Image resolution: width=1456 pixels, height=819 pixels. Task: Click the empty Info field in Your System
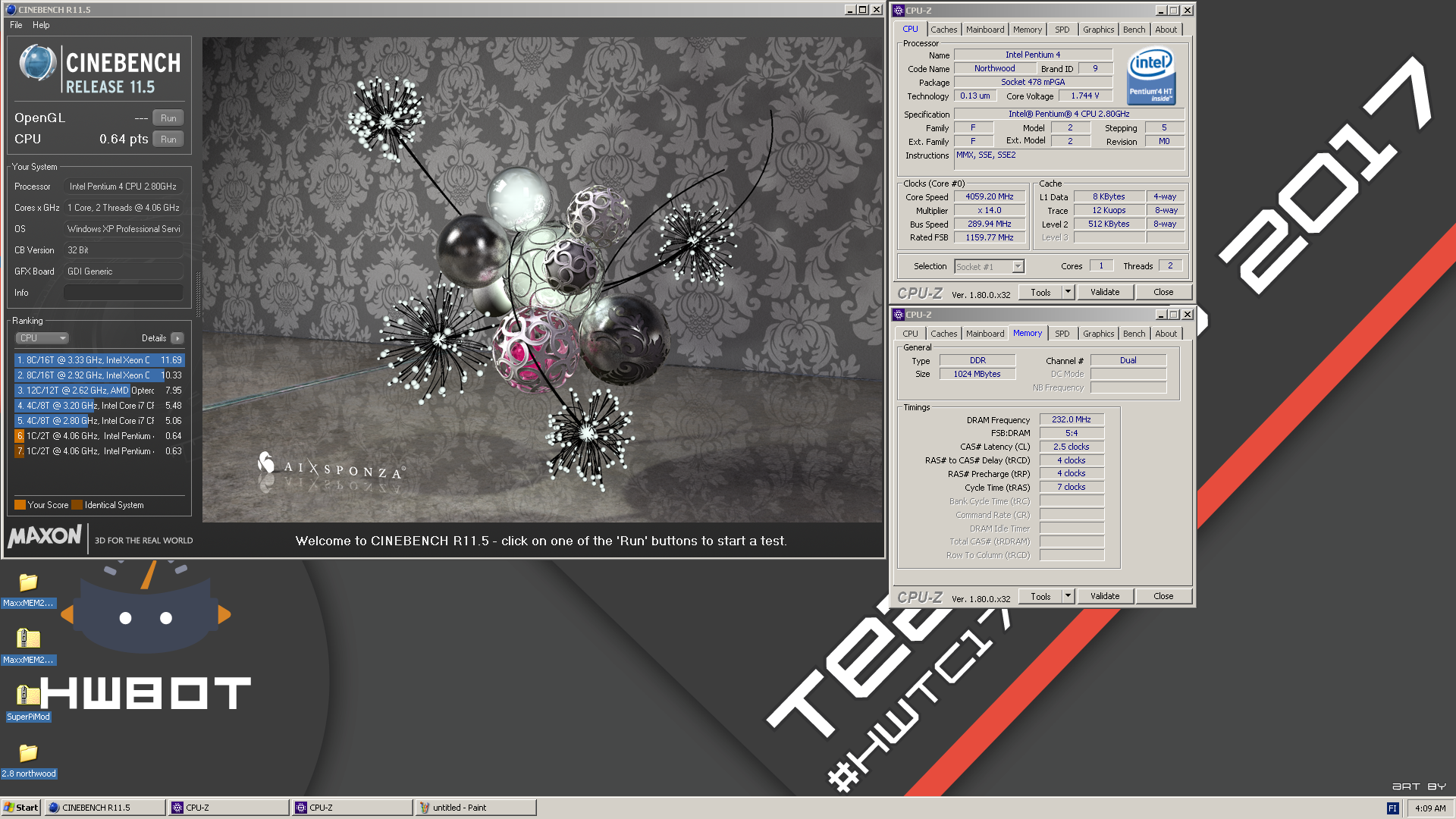click(x=124, y=293)
